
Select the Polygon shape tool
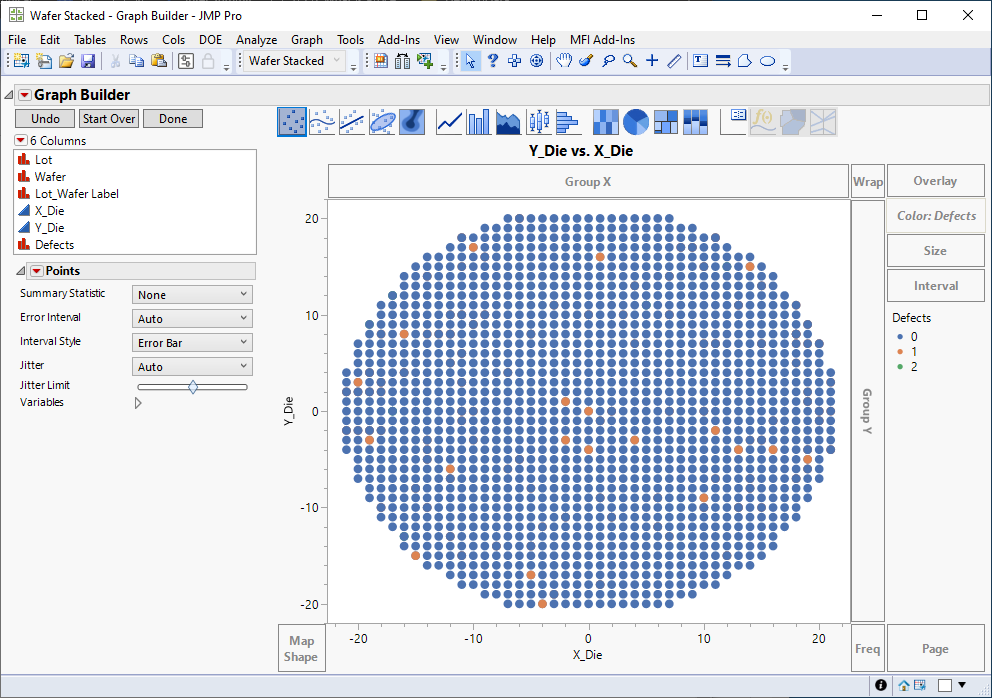tap(745, 61)
